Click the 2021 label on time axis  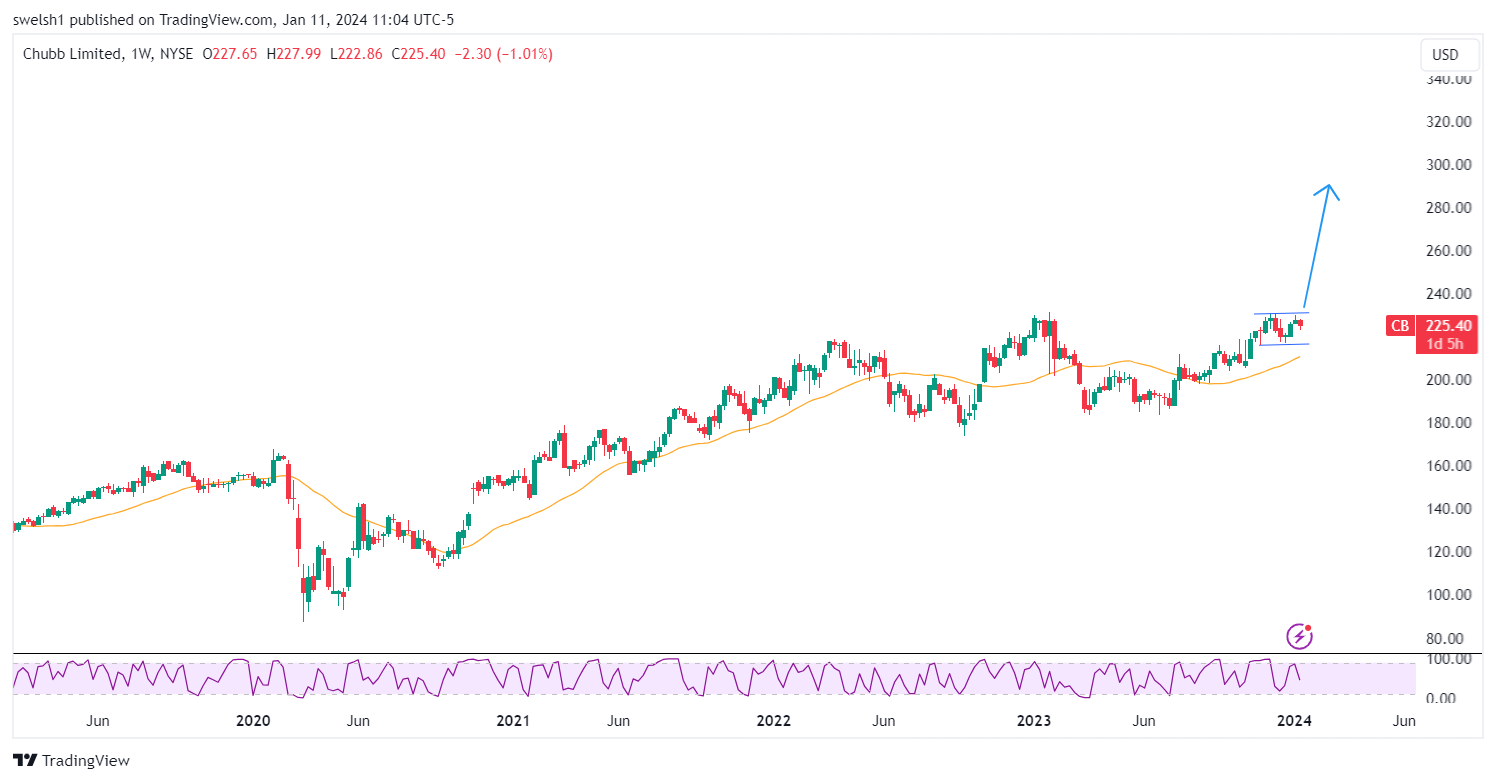(513, 721)
